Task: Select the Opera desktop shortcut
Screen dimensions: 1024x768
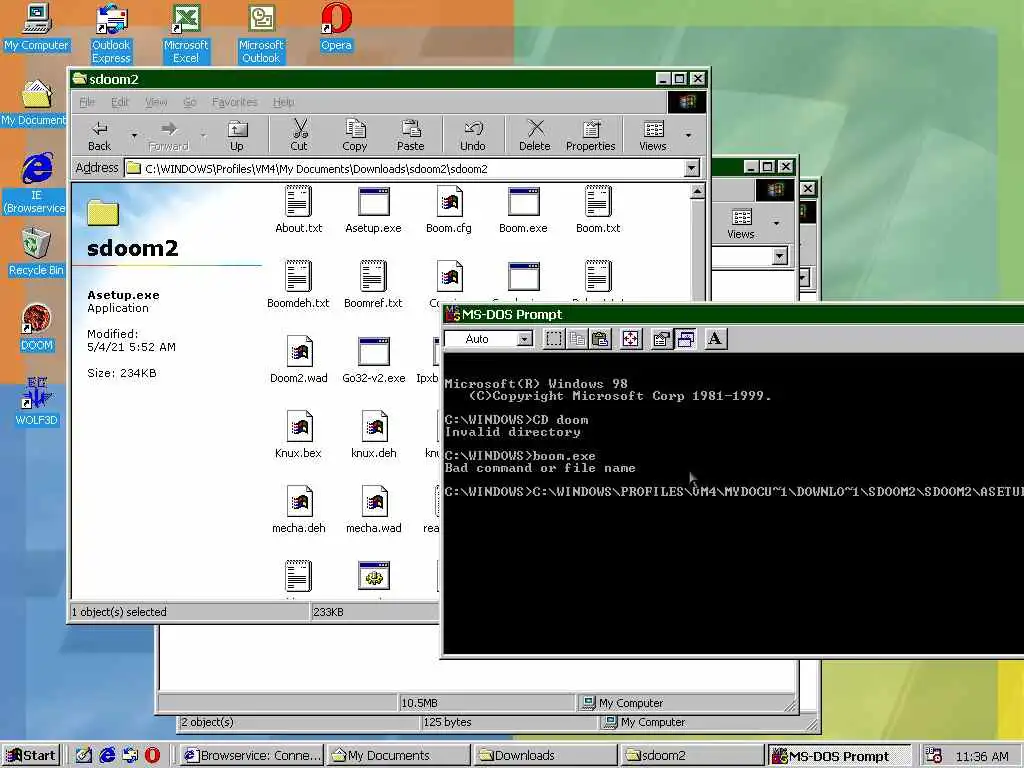Action: click(336, 27)
